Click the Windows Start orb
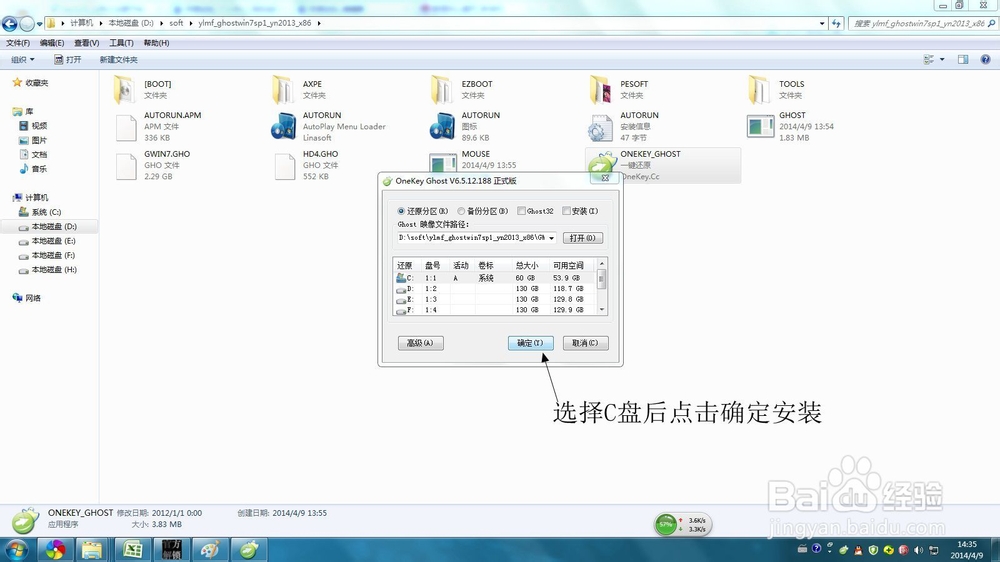This screenshot has height=562, width=1000. click(16, 549)
